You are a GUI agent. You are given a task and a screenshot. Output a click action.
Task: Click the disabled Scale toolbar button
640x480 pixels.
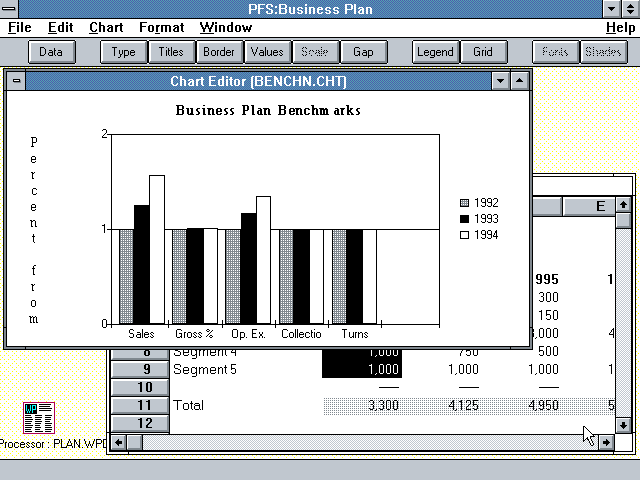[x=315, y=52]
